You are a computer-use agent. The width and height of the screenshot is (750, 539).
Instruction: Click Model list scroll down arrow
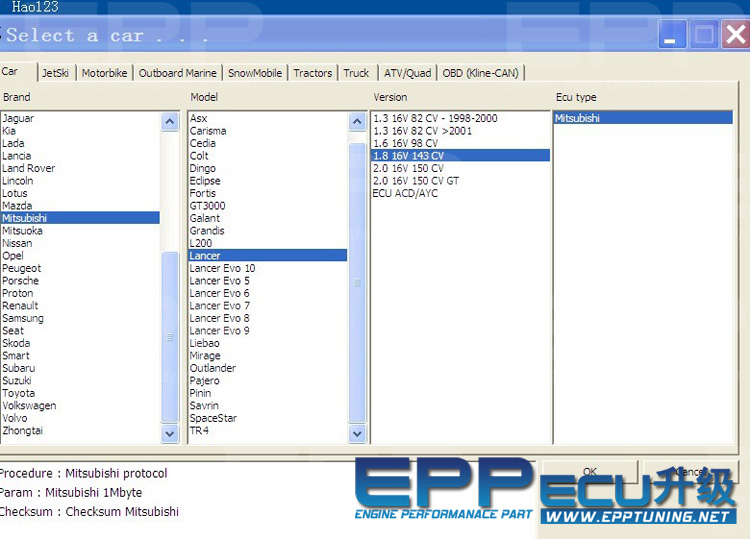(357, 434)
